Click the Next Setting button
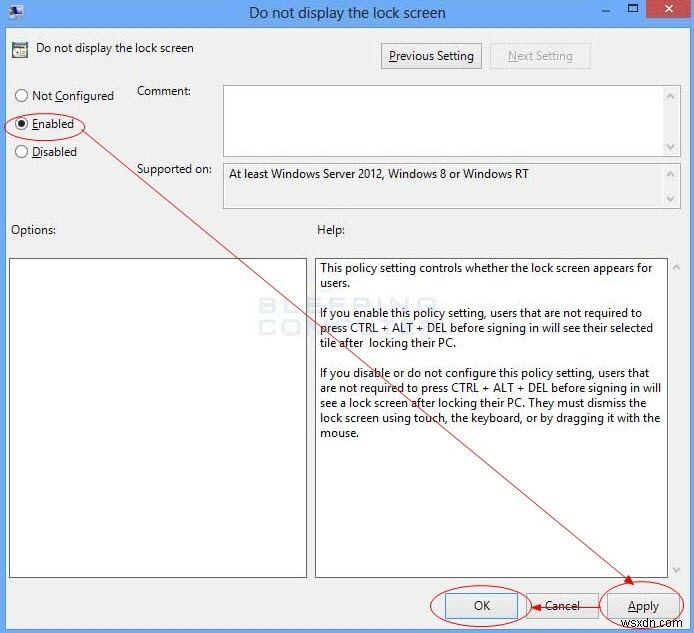 (540, 56)
